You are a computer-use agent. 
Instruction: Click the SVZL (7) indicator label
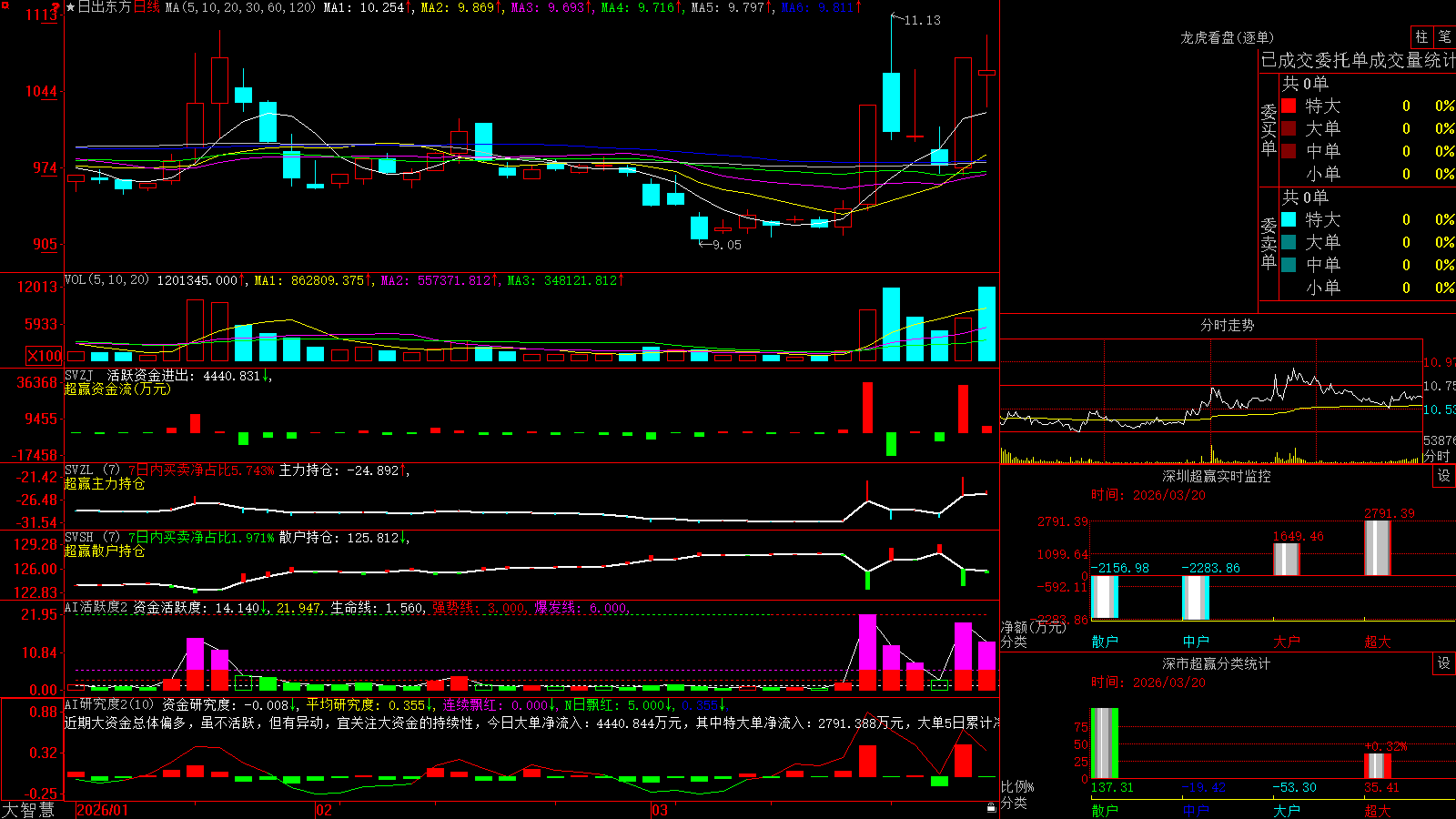tap(92, 470)
